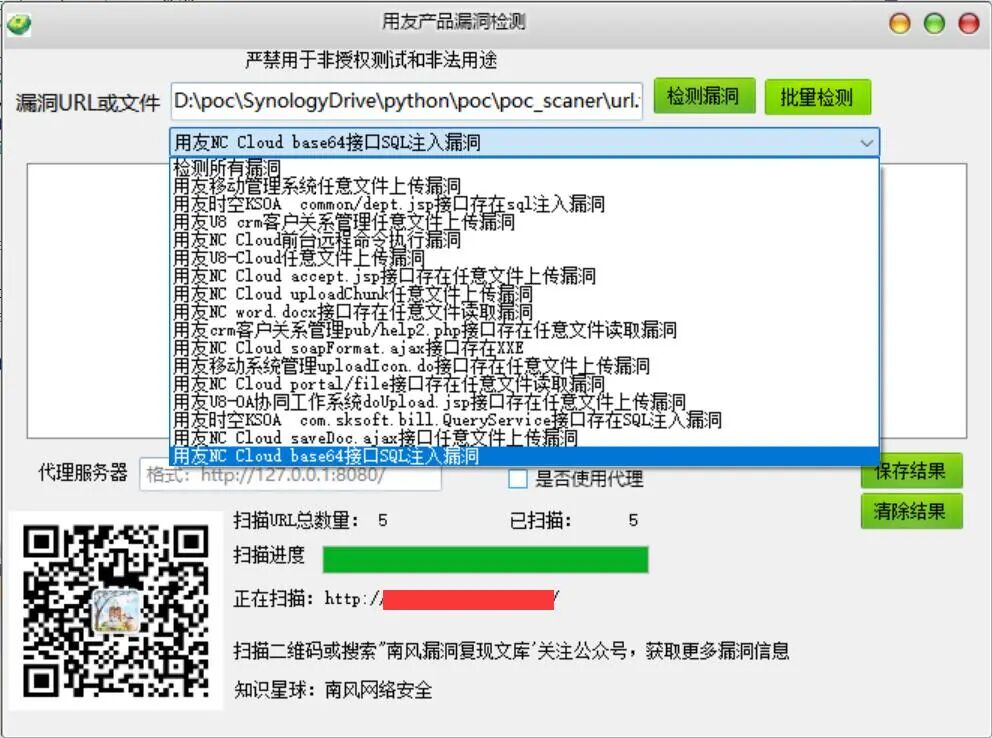Select 用友NC Cloud uploadChunk任意文件上传漏洞 option
992x738 pixels.
[x=524, y=294]
